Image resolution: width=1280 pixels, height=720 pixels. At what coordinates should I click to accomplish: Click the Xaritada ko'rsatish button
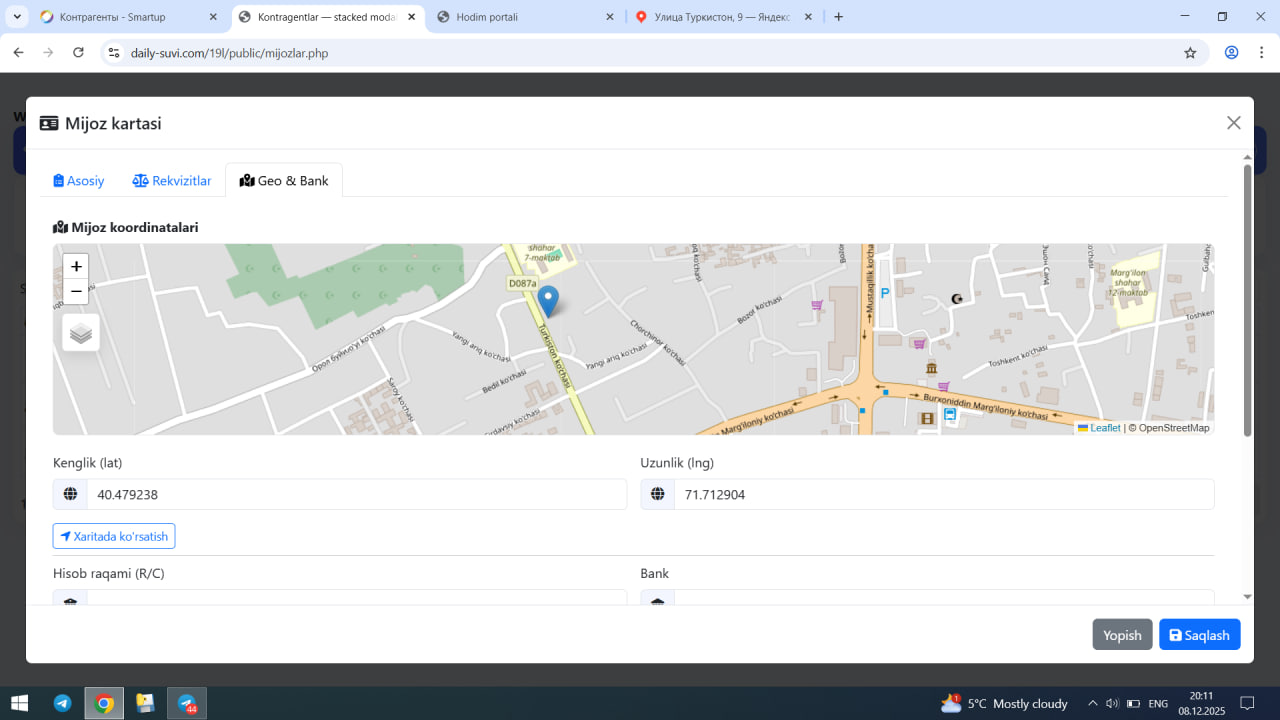coord(114,536)
